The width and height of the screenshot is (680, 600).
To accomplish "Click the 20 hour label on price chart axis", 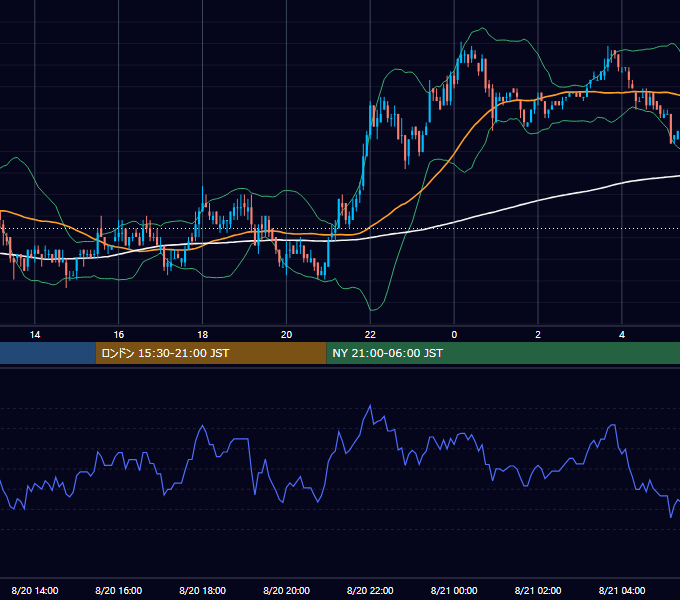I will tap(286, 335).
